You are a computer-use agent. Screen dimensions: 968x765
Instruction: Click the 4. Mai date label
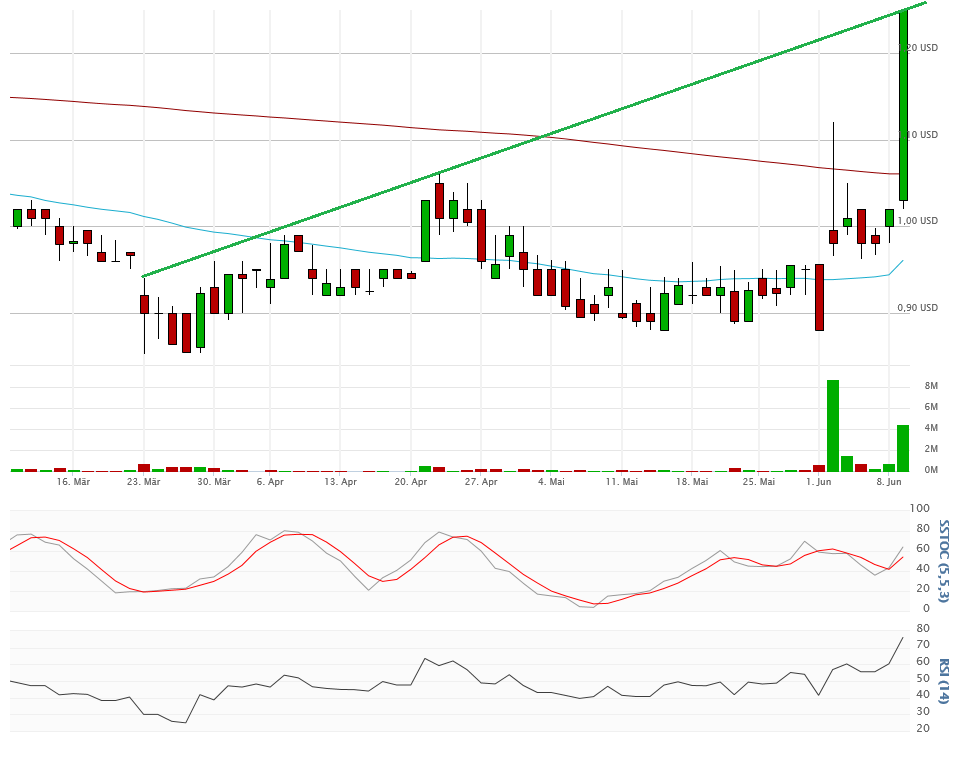coord(551,482)
